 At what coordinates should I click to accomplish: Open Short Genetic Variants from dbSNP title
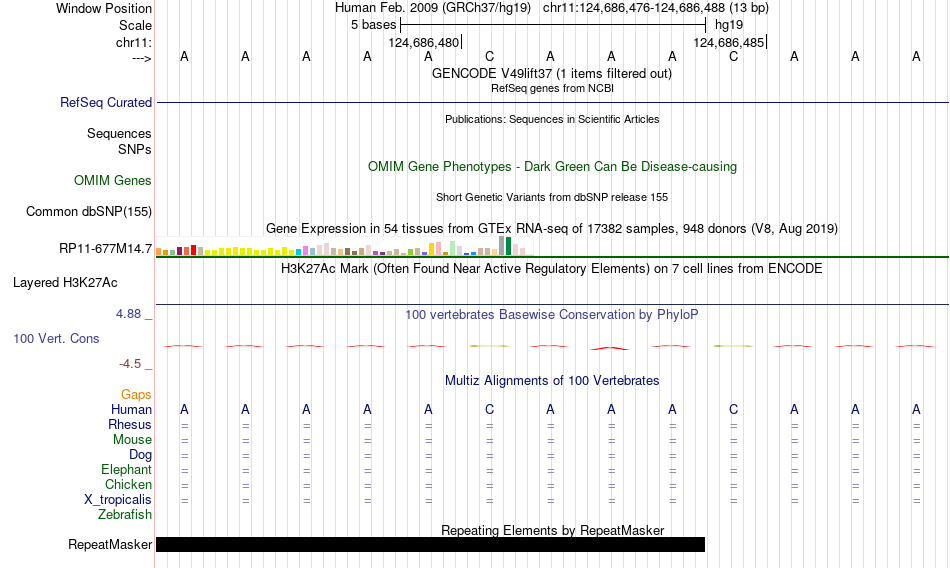pyautogui.click(x=552, y=197)
